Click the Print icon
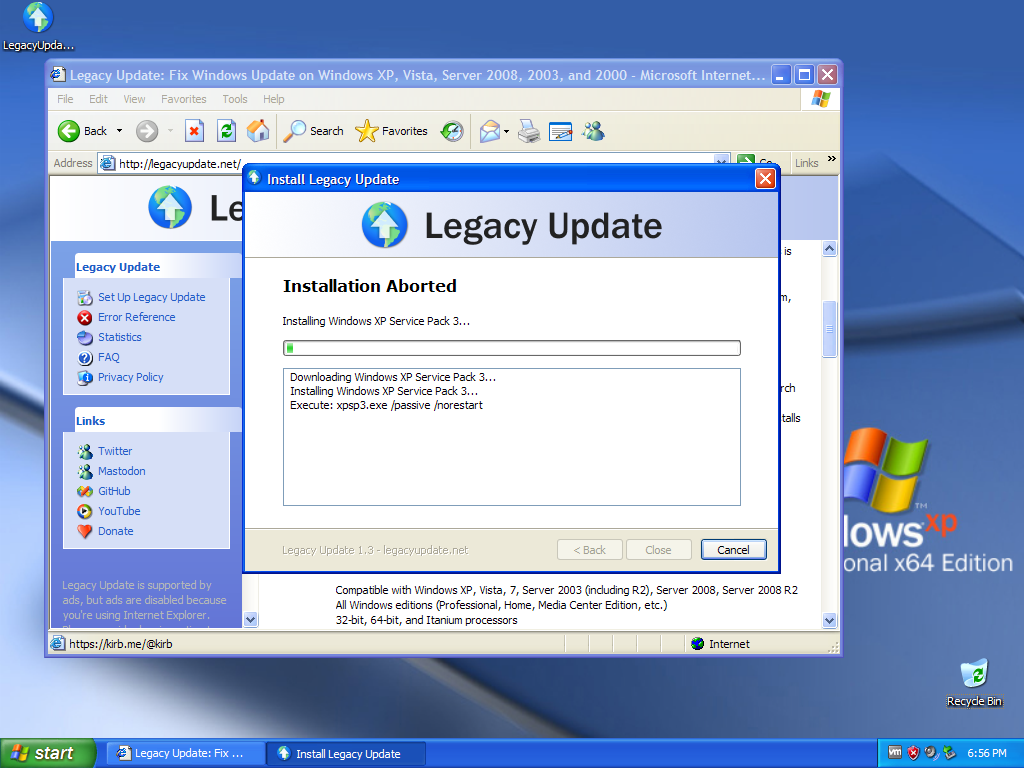This screenshot has height=768, width=1024. [527, 131]
